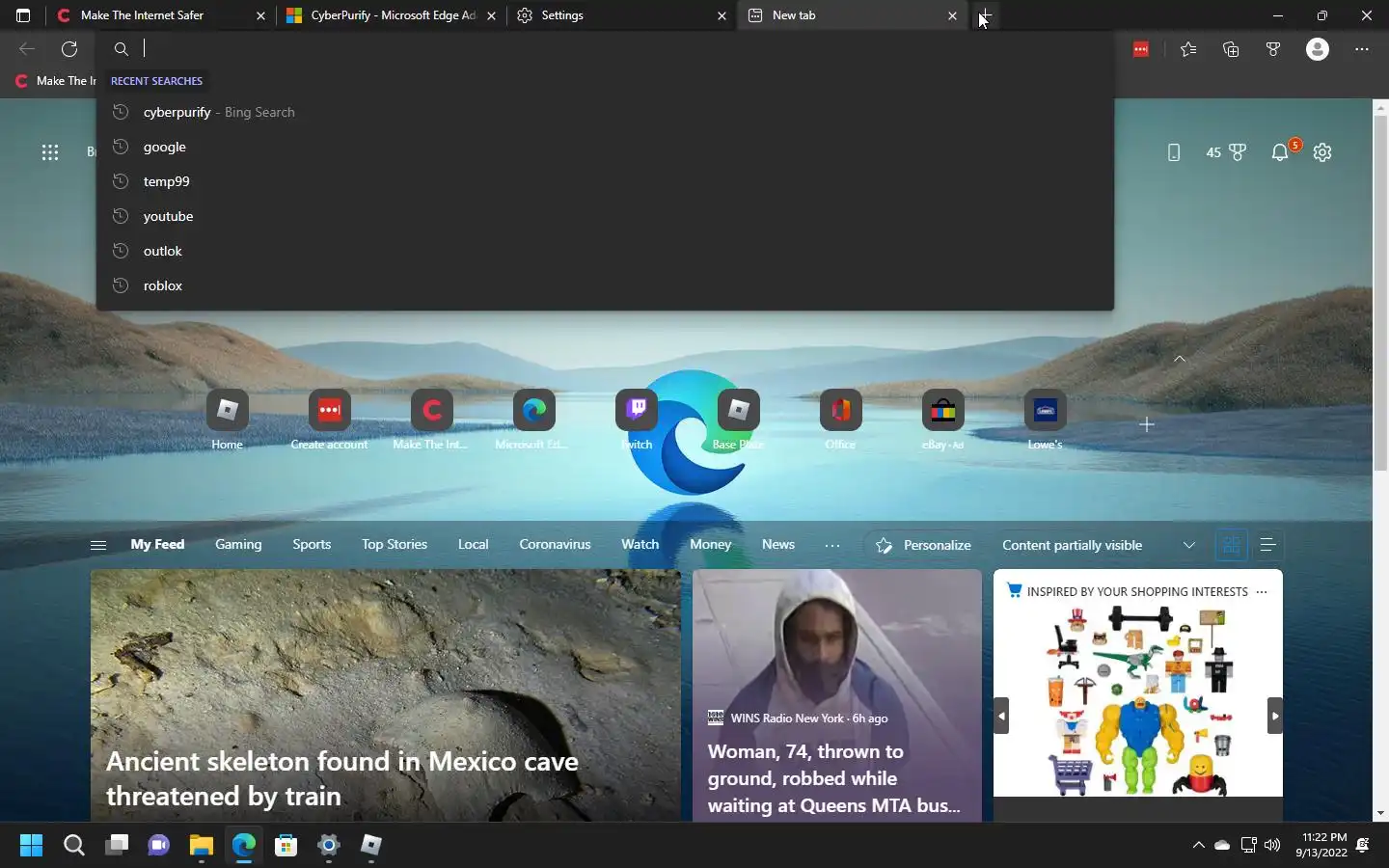
Task: Select the youtube recent search
Action: [x=605, y=216]
